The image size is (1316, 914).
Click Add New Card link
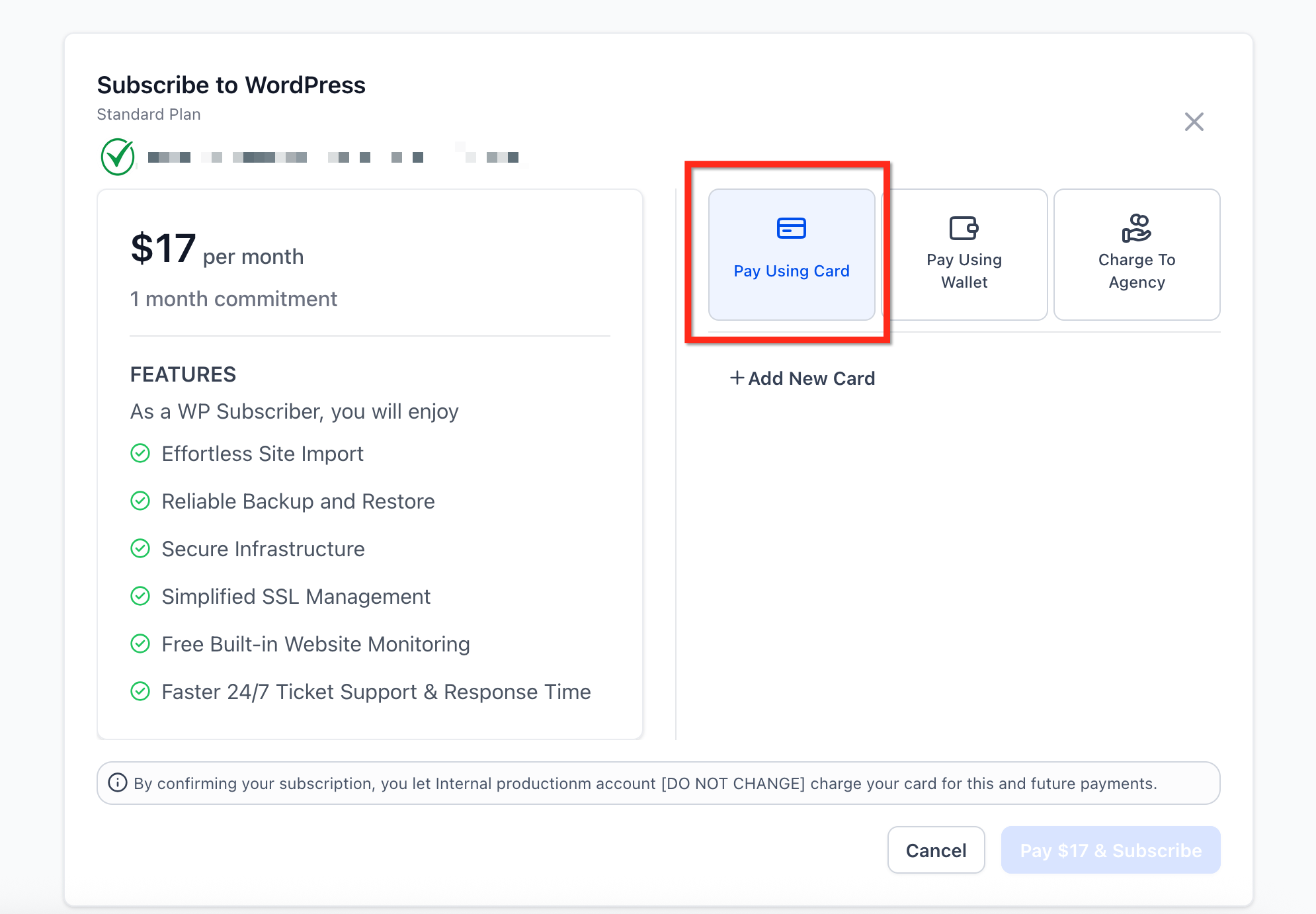pyautogui.click(x=811, y=378)
